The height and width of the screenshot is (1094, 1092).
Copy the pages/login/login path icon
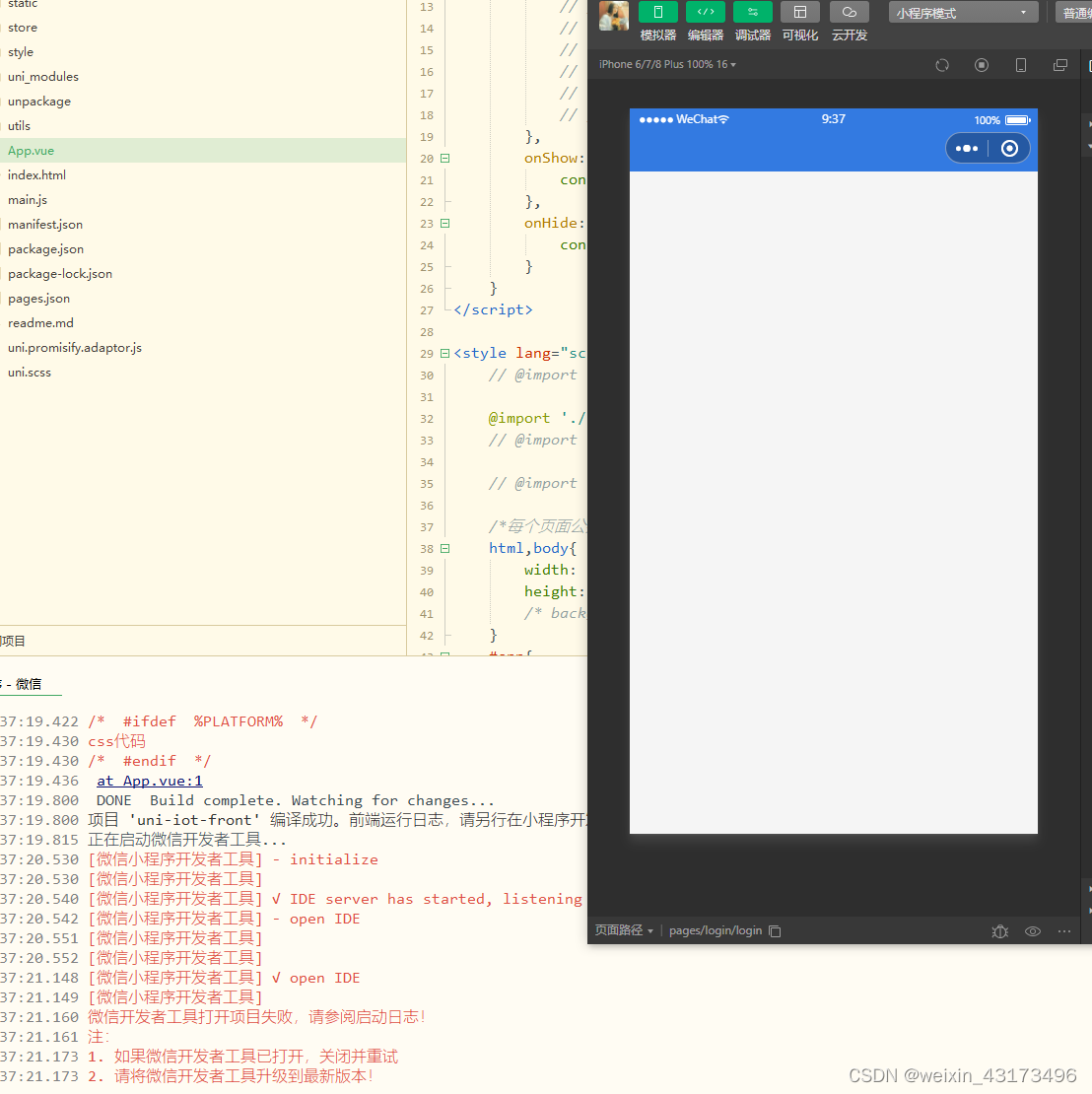(775, 930)
